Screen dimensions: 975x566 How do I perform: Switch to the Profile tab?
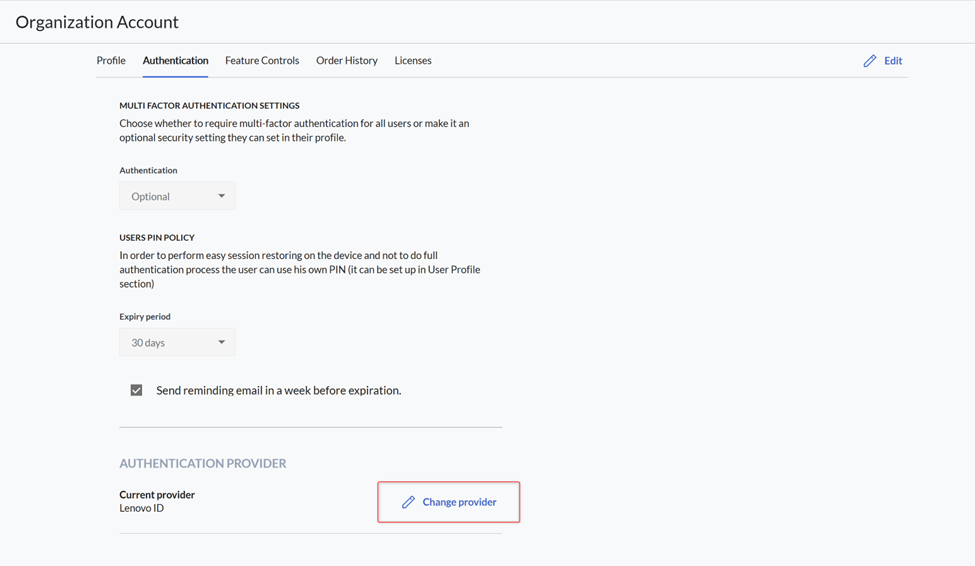coord(111,60)
